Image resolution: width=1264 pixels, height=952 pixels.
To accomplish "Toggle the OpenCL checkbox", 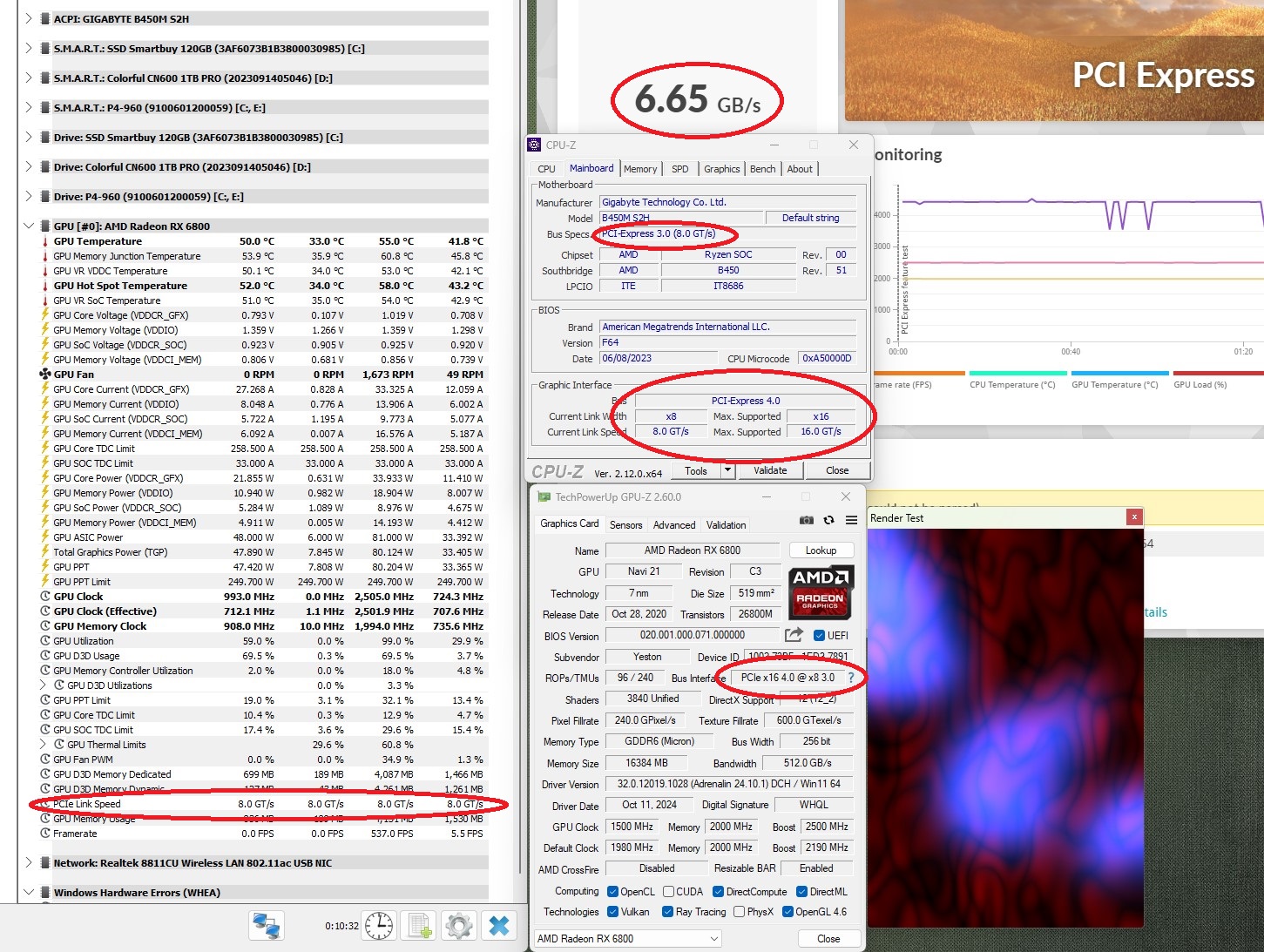I will [x=613, y=892].
